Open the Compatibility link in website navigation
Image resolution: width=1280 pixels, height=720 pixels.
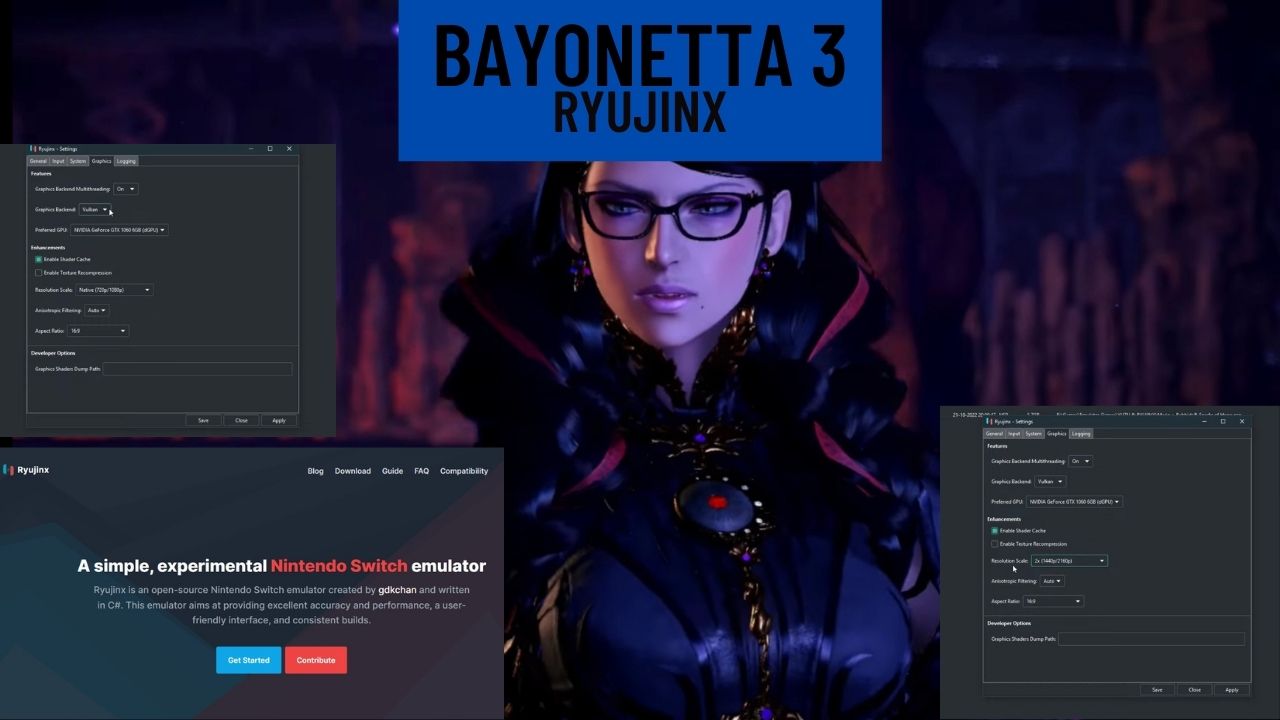point(464,471)
